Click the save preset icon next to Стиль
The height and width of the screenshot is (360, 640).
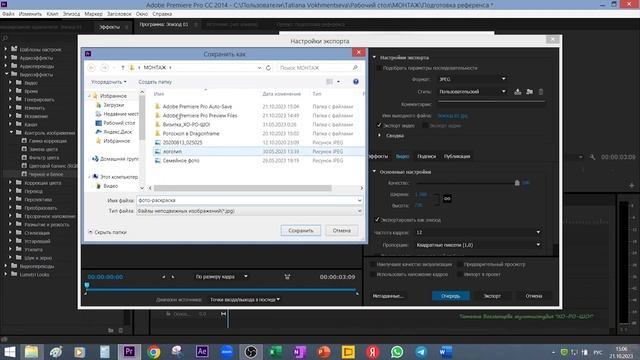pyautogui.click(x=518, y=92)
